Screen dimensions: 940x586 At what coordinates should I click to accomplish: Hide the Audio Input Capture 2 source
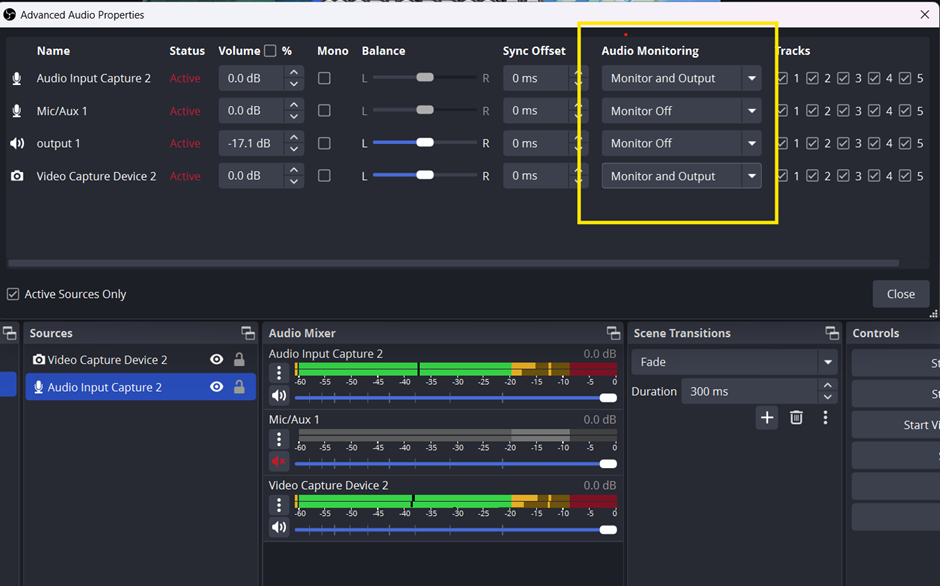[216, 387]
